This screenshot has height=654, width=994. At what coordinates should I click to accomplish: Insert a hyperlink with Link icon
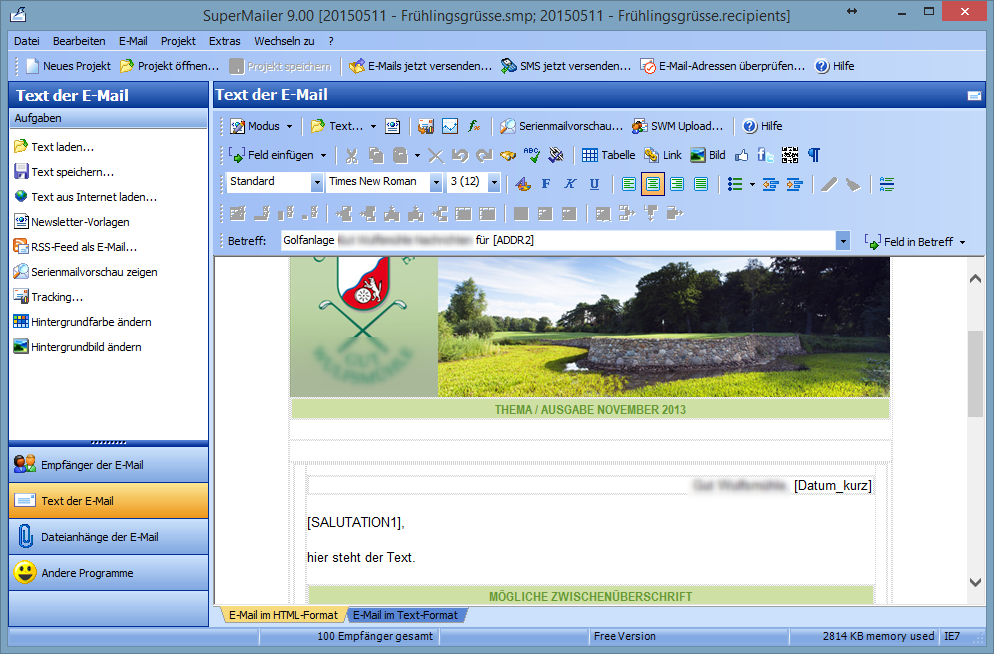coord(662,155)
